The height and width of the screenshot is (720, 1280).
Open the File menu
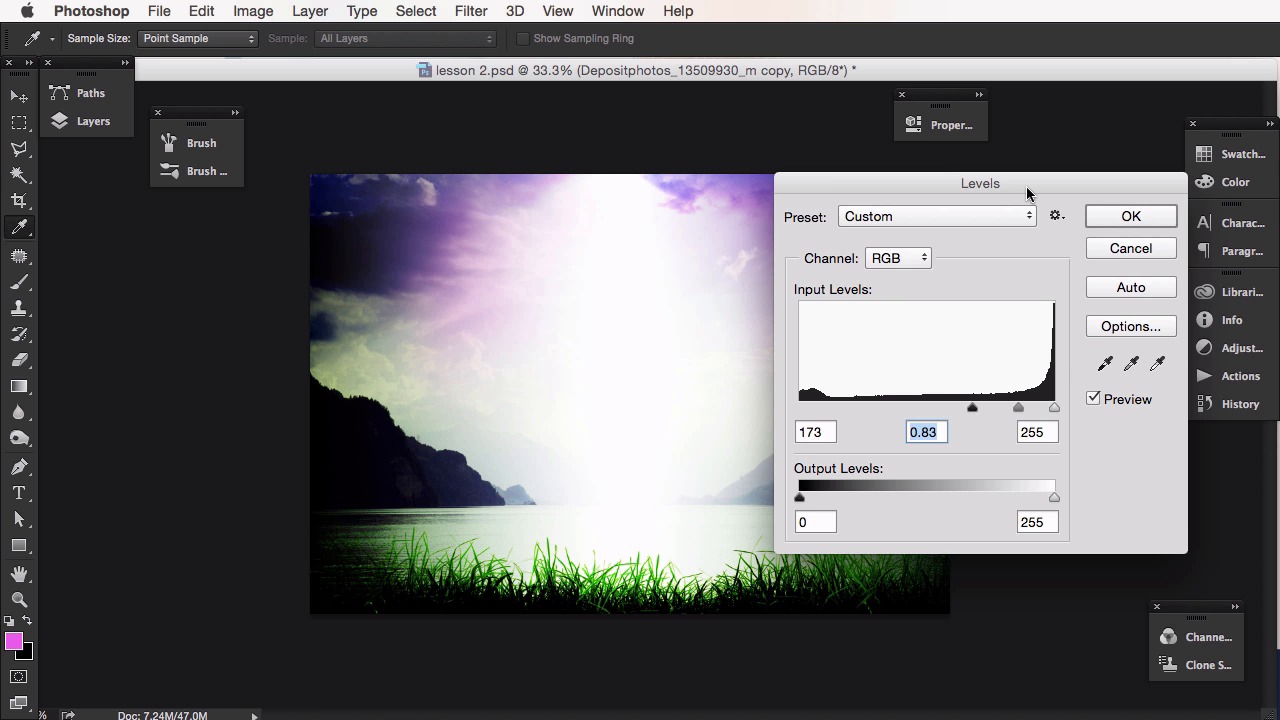[x=159, y=11]
